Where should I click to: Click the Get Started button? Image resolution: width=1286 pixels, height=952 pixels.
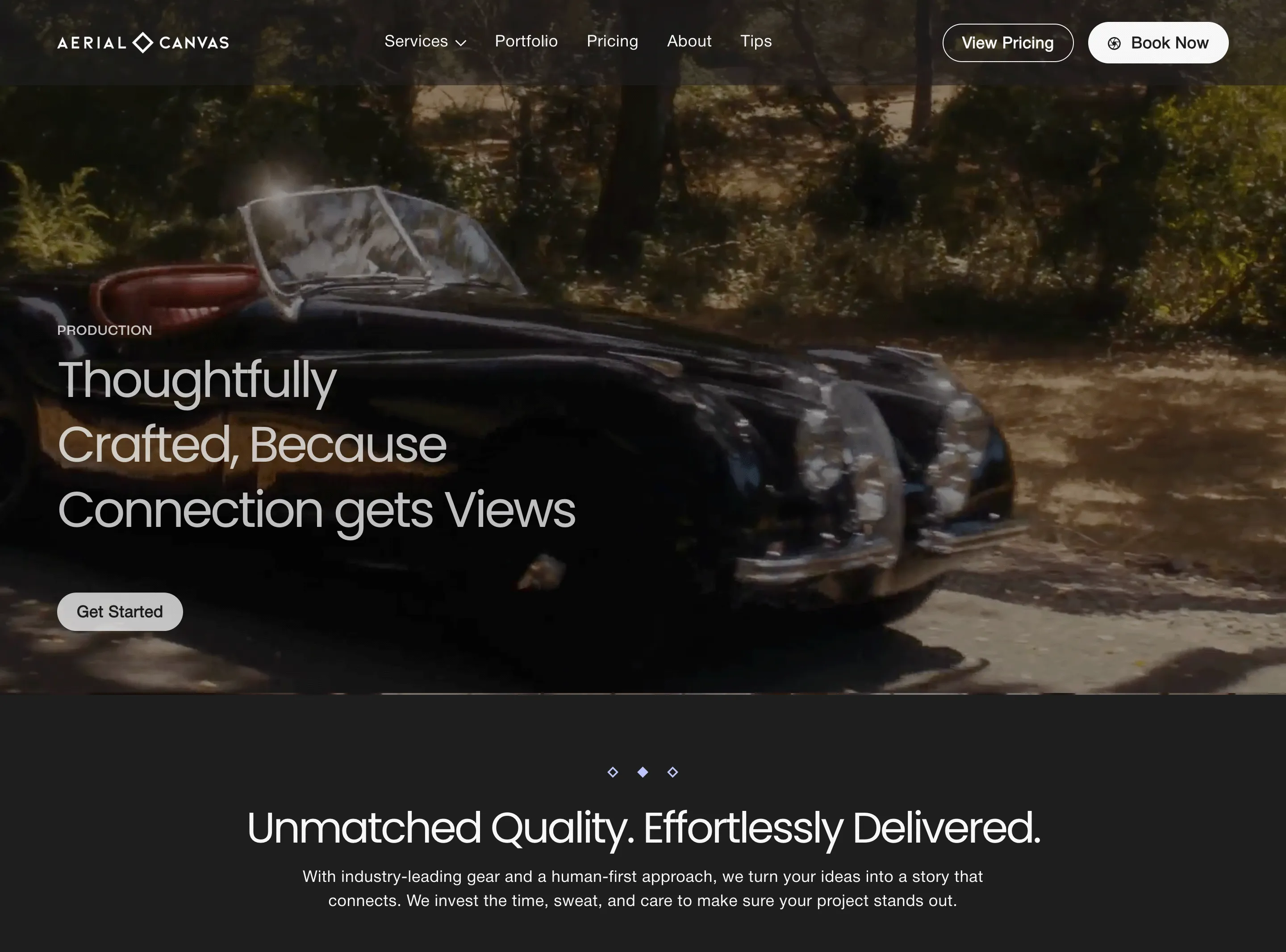(120, 611)
